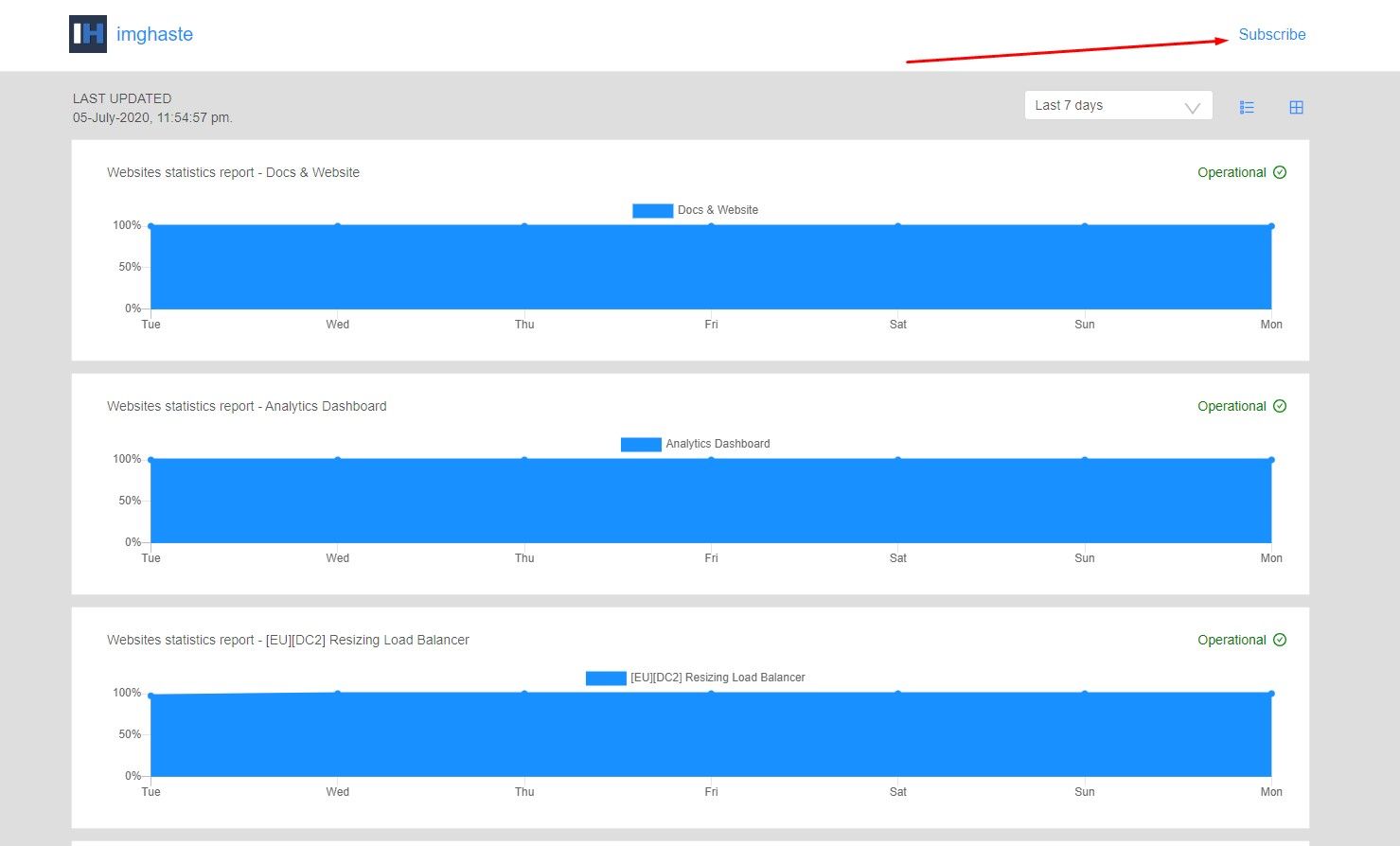This screenshot has width=1400, height=846.
Task: Click Docs & Website operational check icon
Action: [x=1280, y=172]
